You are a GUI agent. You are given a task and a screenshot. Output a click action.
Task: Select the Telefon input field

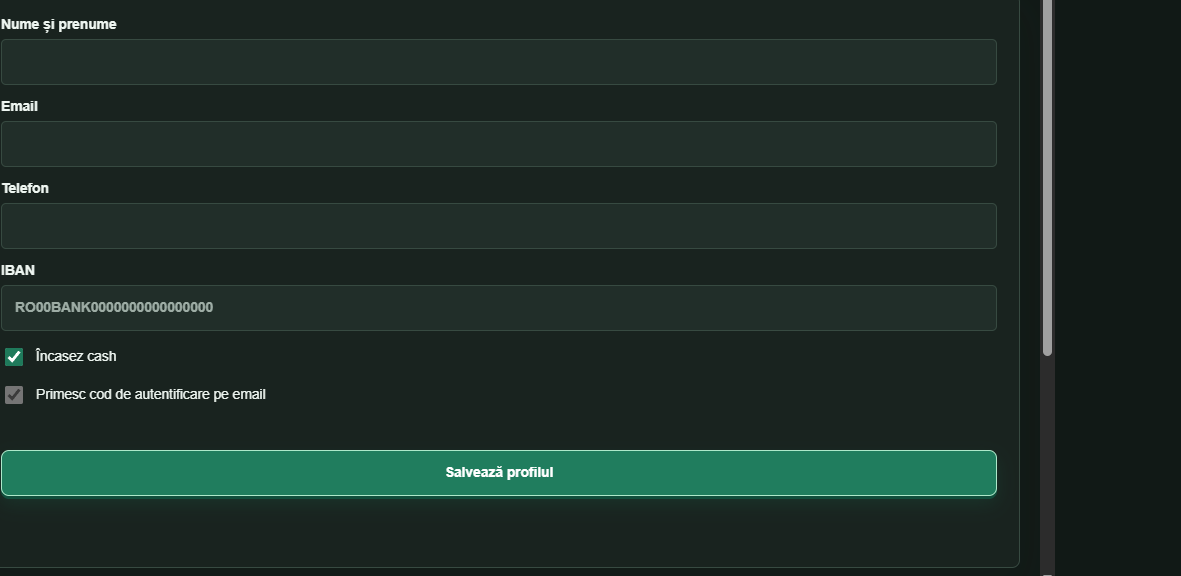(x=499, y=226)
